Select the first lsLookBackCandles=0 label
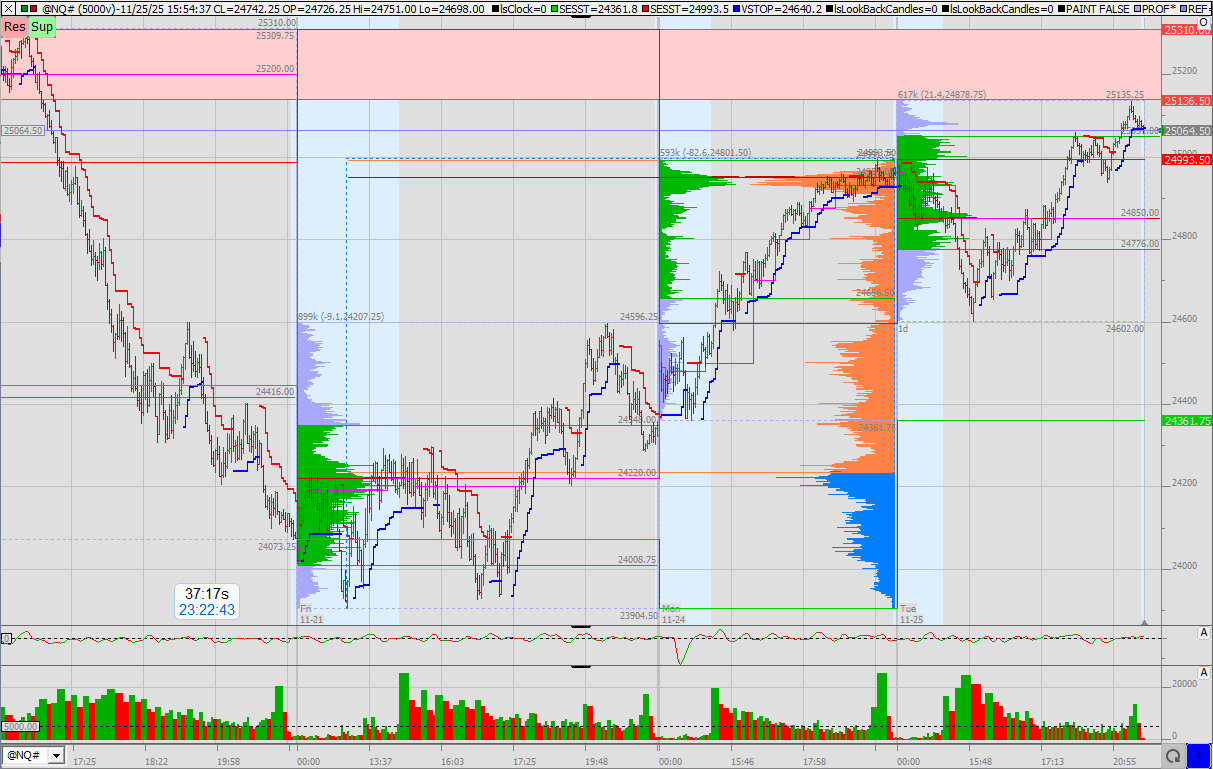The height and width of the screenshot is (769, 1213). pos(884,8)
